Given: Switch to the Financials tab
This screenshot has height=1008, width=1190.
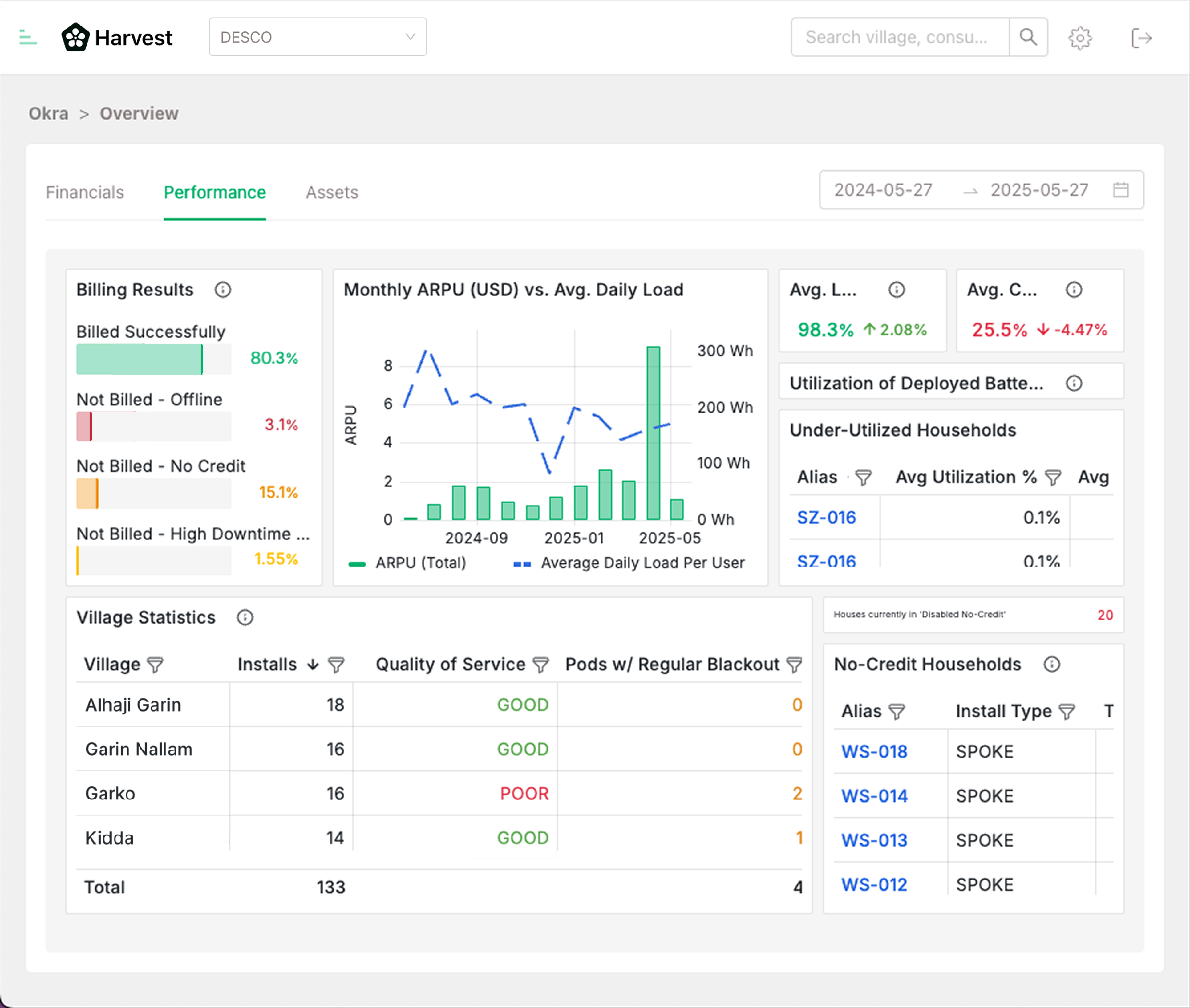Looking at the screenshot, I should 85,193.
